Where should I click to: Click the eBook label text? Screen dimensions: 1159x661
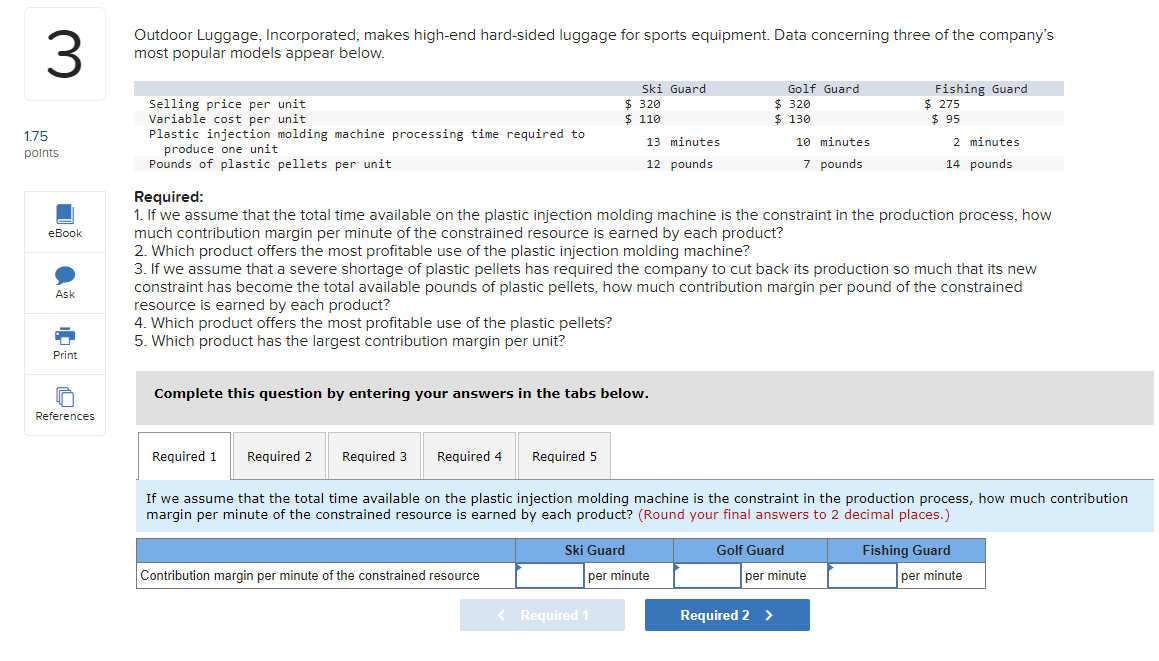point(65,233)
